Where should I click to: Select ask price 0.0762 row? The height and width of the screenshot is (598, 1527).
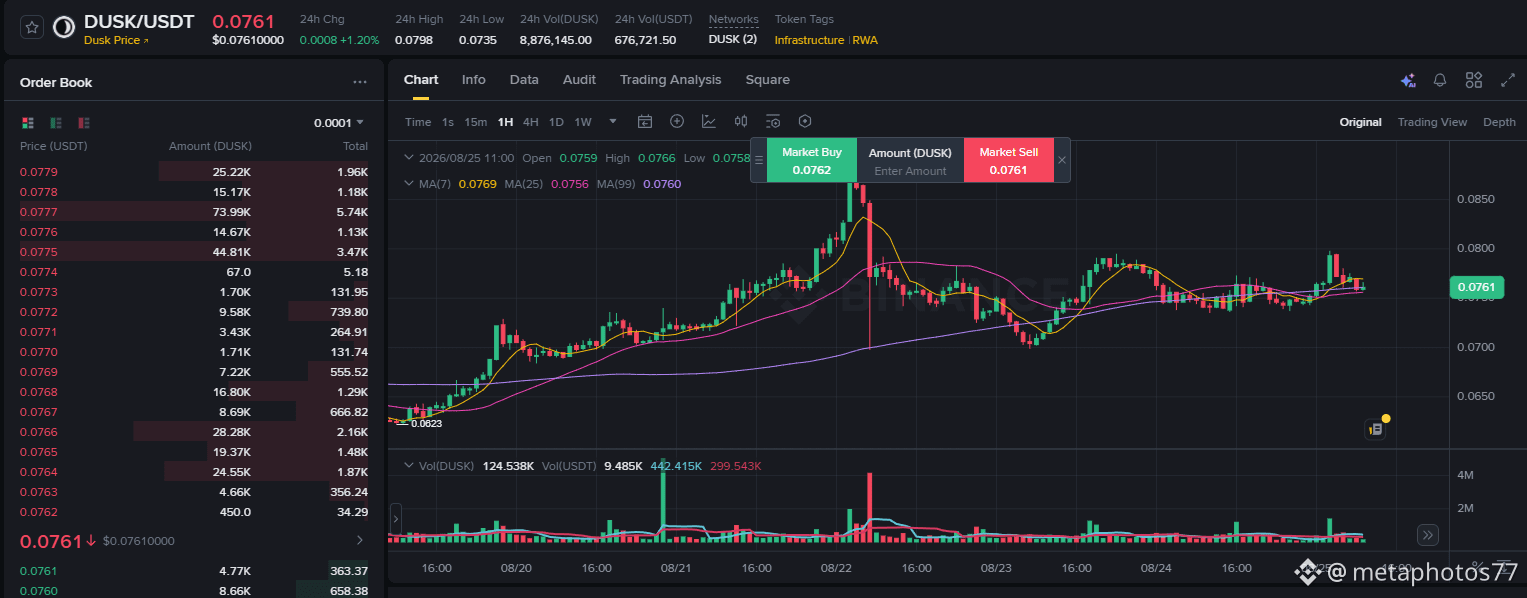point(194,512)
